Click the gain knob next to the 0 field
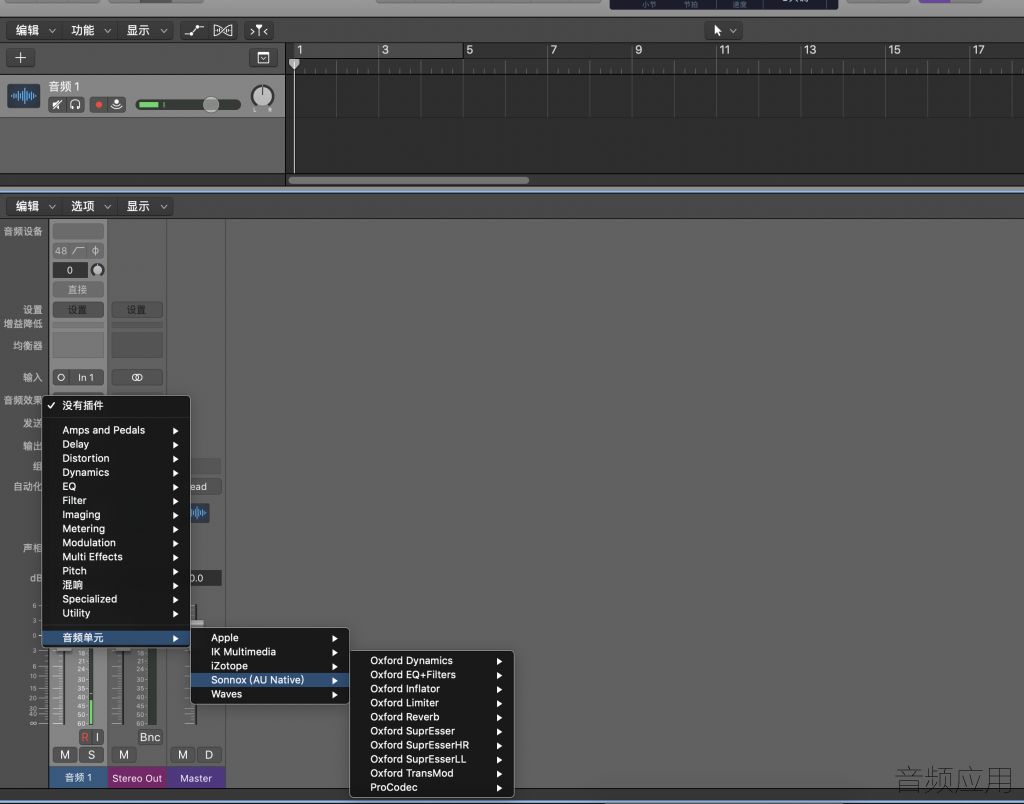1024x804 pixels. tap(97, 270)
